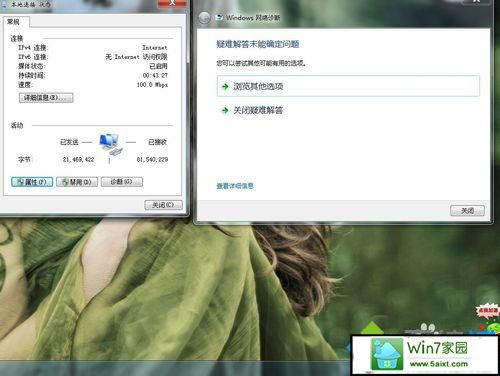Click the 00:43:27 duration value
Viewport: 500px width, 376px height.
coord(155,76)
